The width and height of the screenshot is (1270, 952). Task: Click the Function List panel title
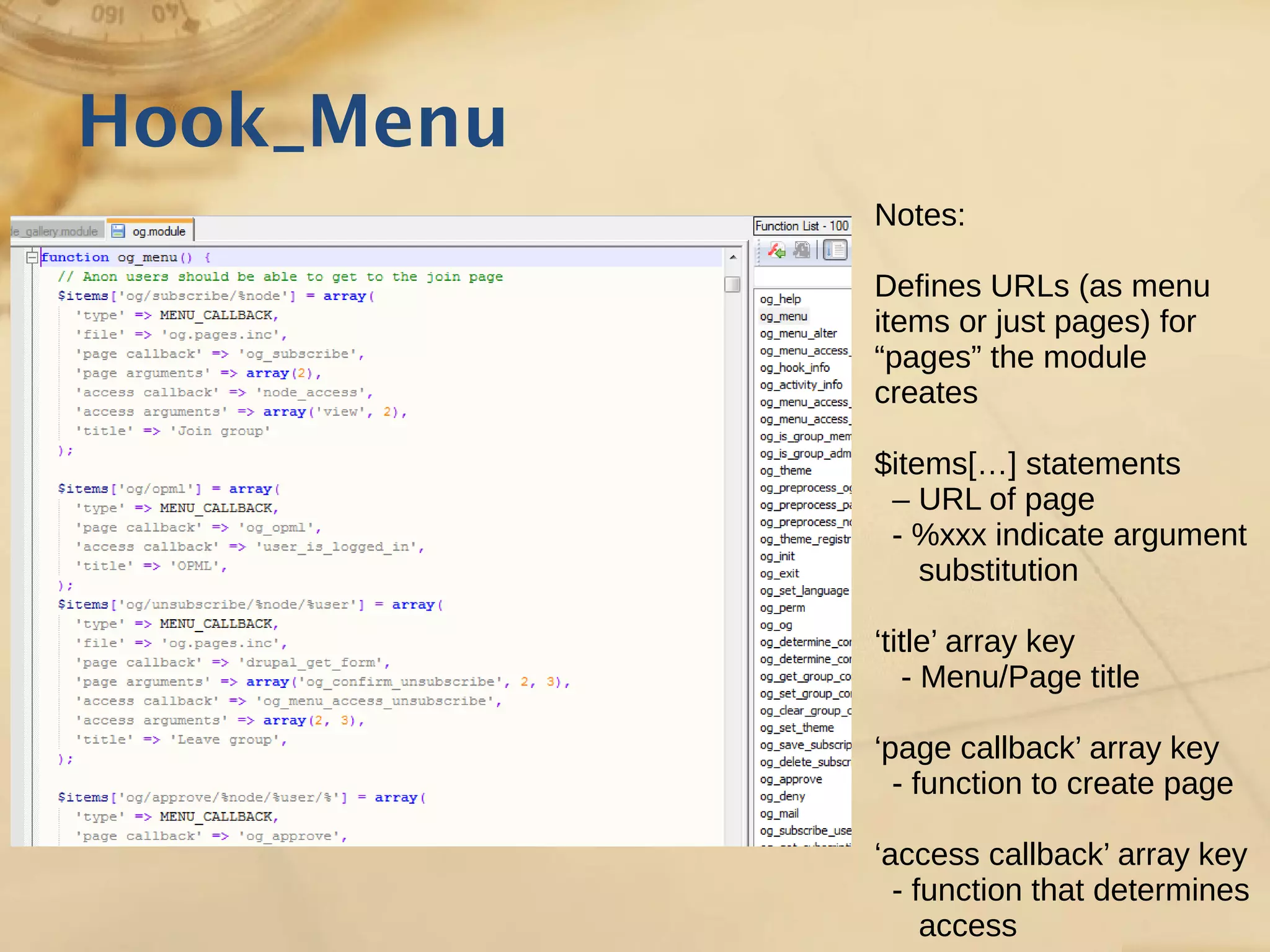pos(802,226)
